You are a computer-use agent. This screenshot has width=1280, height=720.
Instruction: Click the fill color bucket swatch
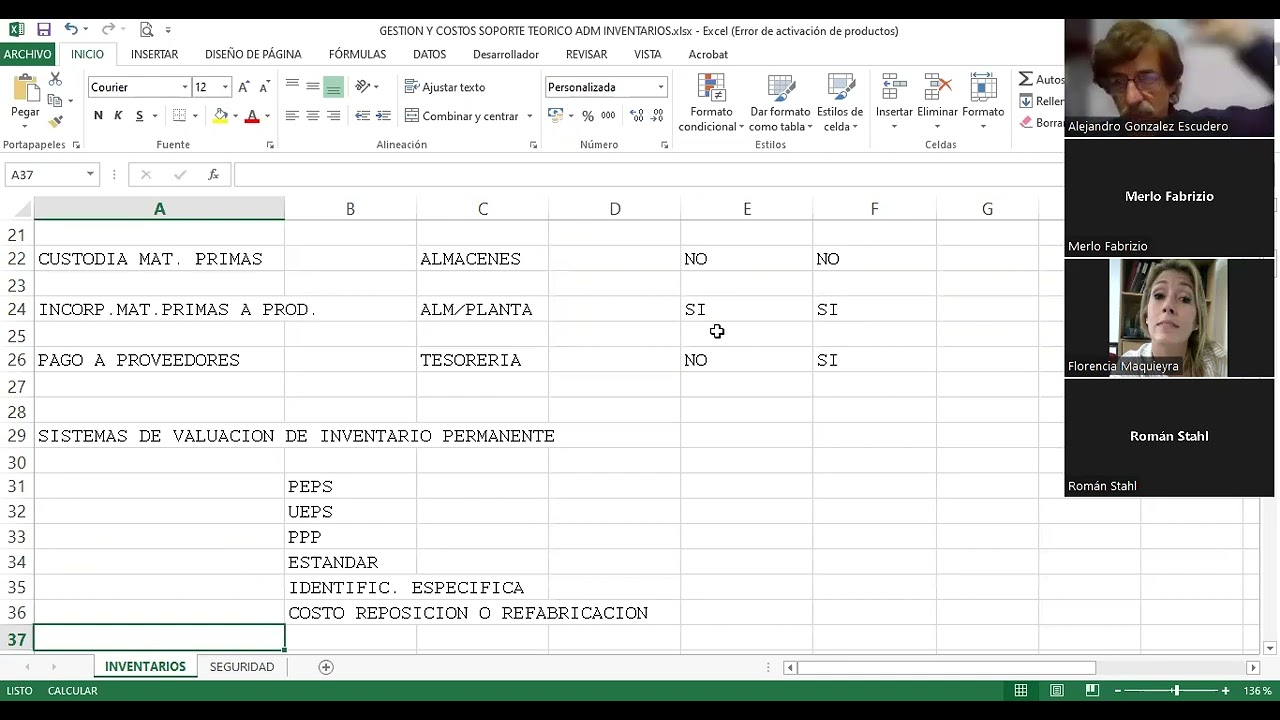(x=220, y=116)
